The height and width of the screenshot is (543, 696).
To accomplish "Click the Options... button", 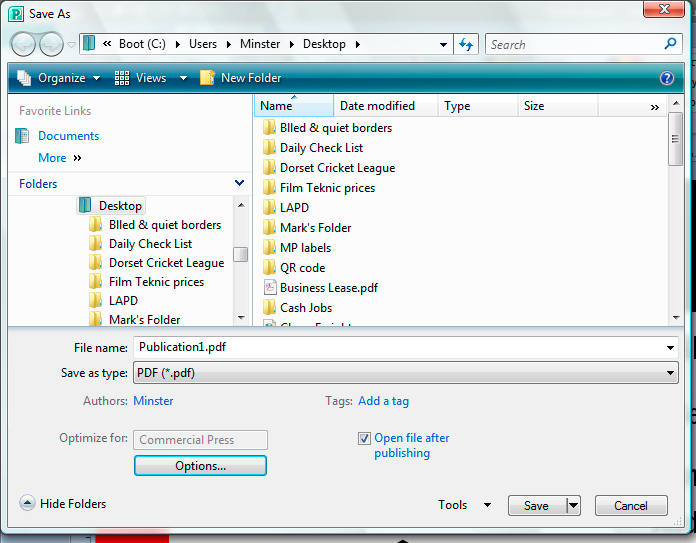I will 200,466.
